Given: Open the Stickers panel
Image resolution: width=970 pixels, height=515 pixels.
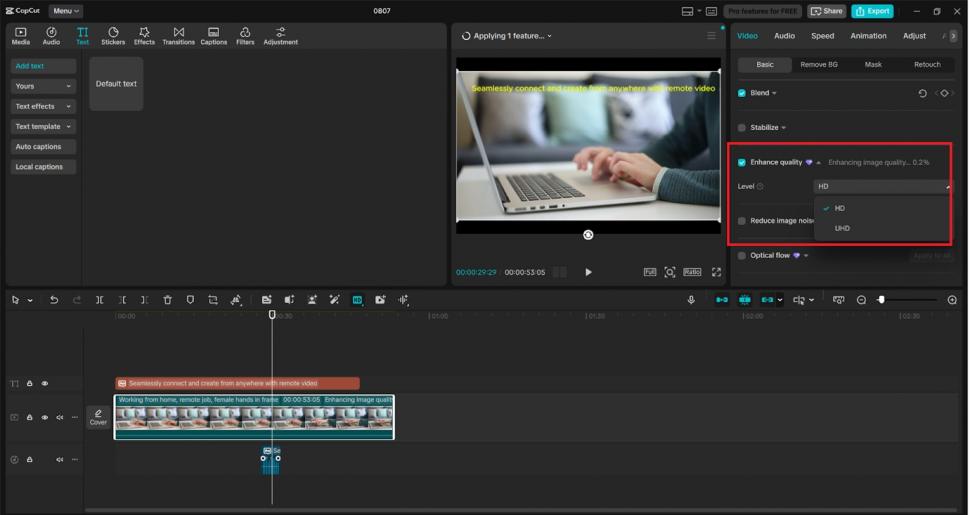Looking at the screenshot, I should [113, 36].
